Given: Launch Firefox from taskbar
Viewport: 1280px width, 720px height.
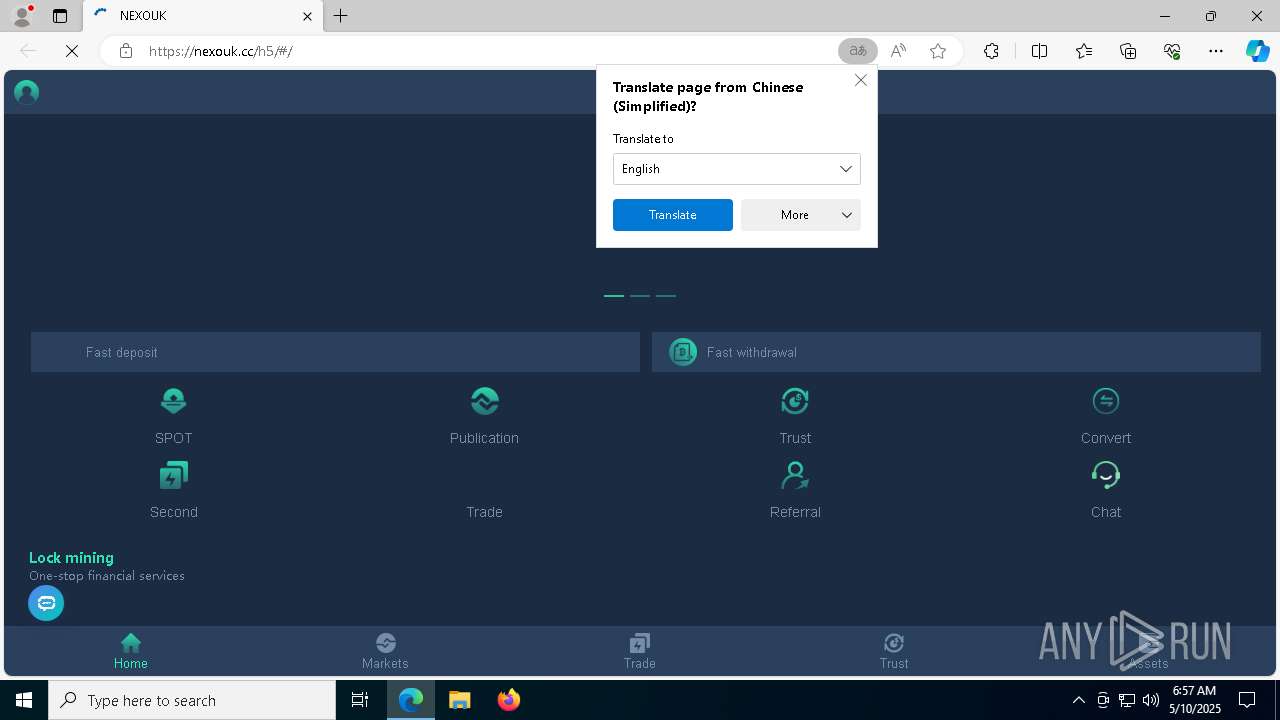Looking at the screenshot, I should tap(509, 700).
